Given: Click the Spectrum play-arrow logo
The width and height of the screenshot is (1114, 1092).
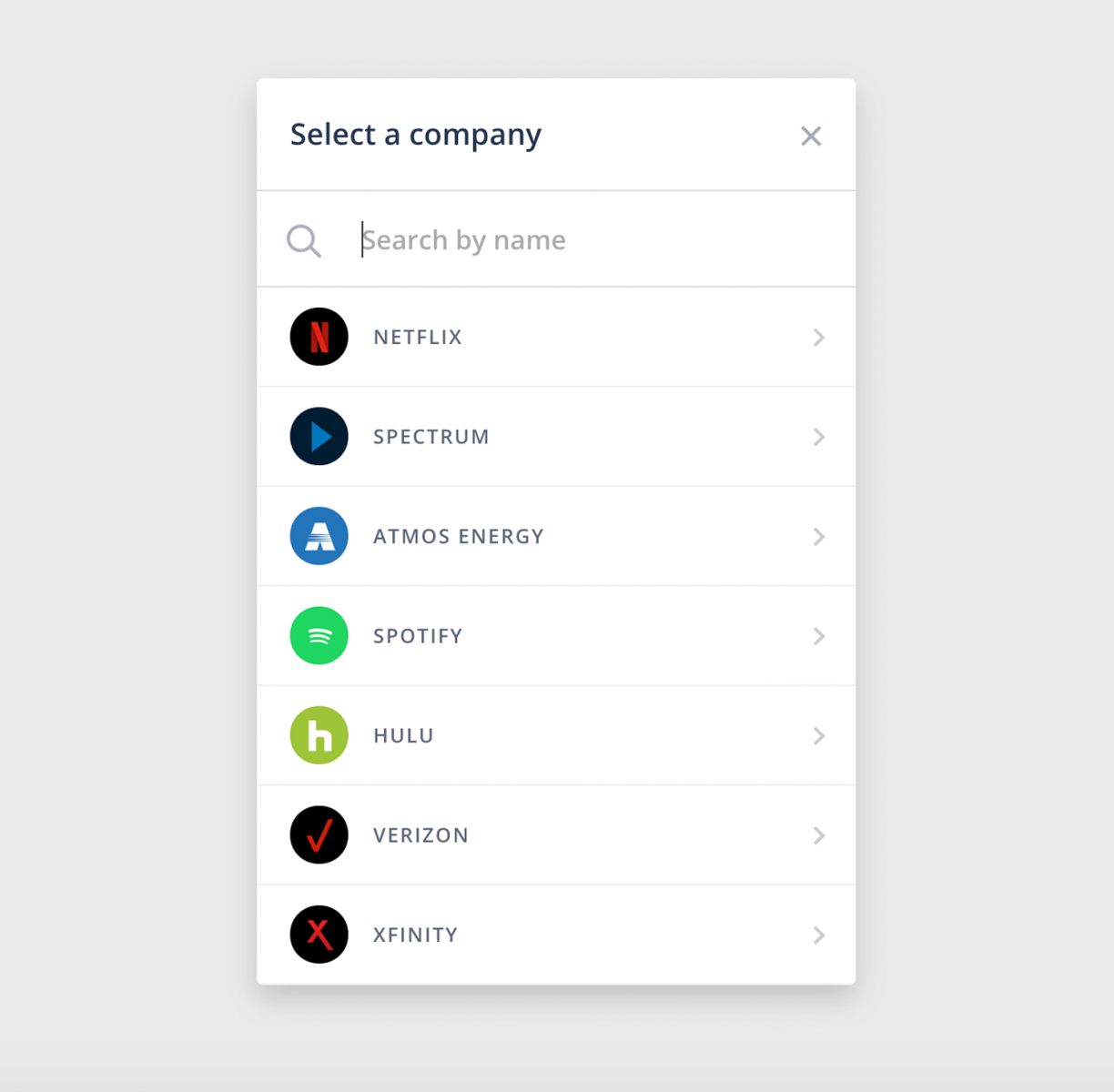Looking at the screenshot, I should 319,437.
